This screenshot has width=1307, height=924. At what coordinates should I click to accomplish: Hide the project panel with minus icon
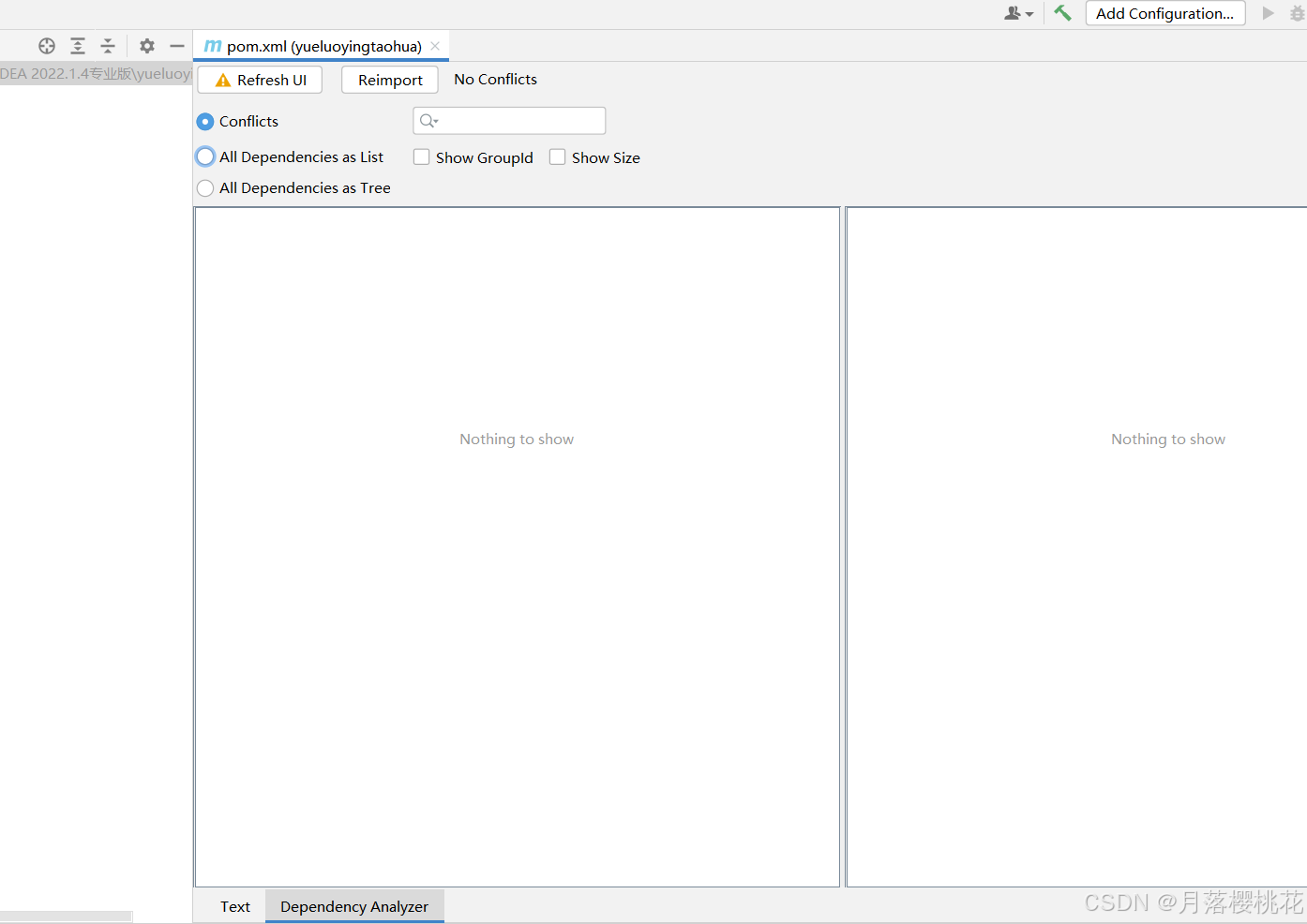click(x=177, y=46)
